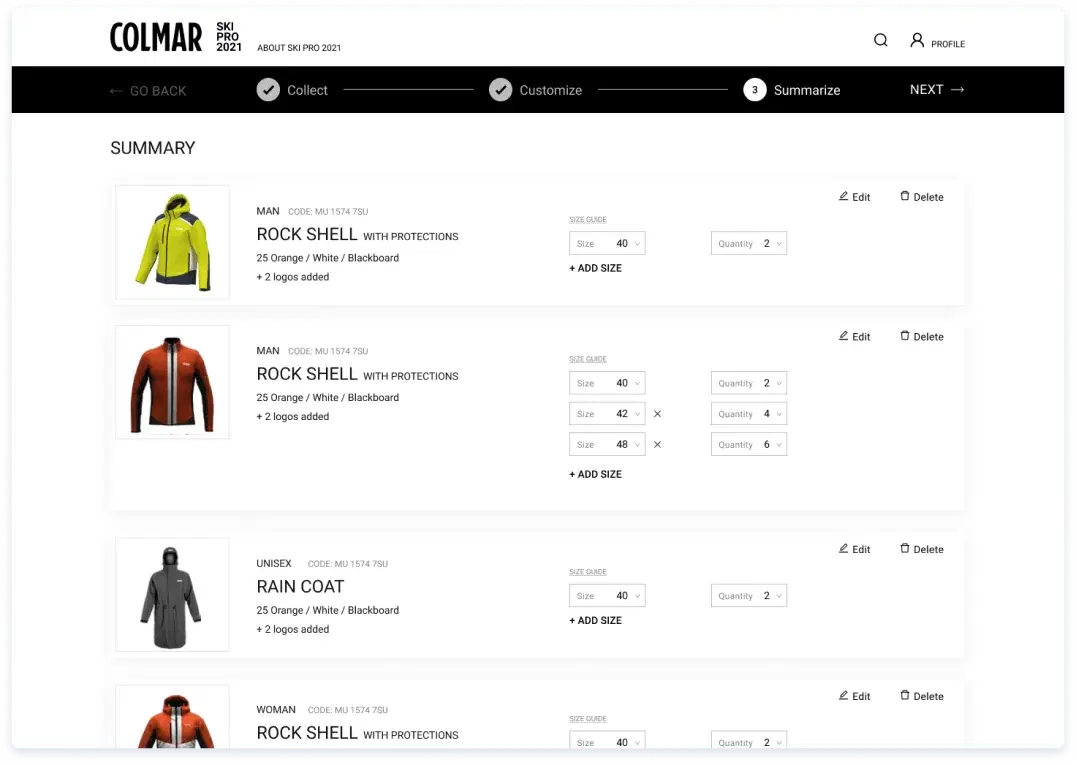Open size 40 dropdown of red jacket
This screenshot has width=1076, height=764.
607,383
